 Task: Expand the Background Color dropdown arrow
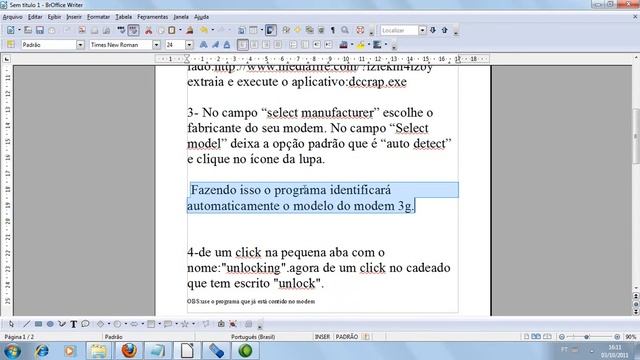[x=386, y=44]
